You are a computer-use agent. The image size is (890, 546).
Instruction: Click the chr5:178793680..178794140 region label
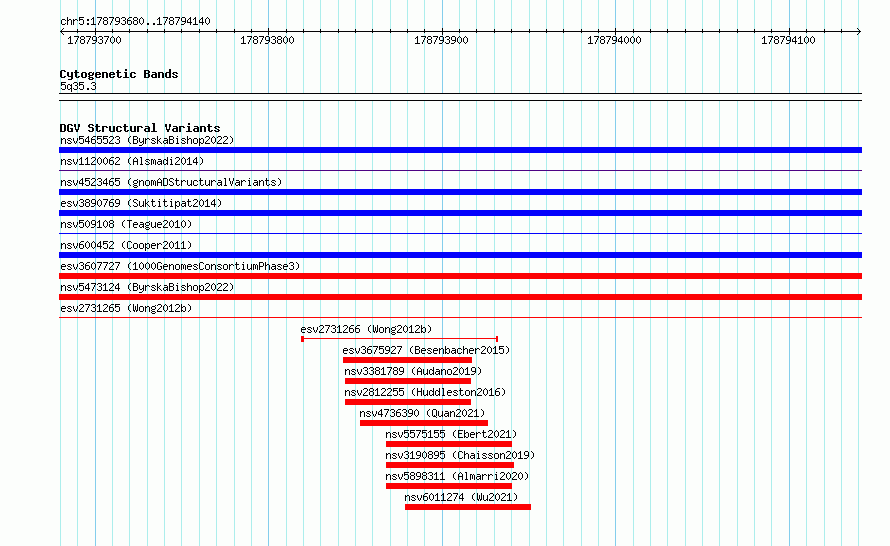click(135, 21)
